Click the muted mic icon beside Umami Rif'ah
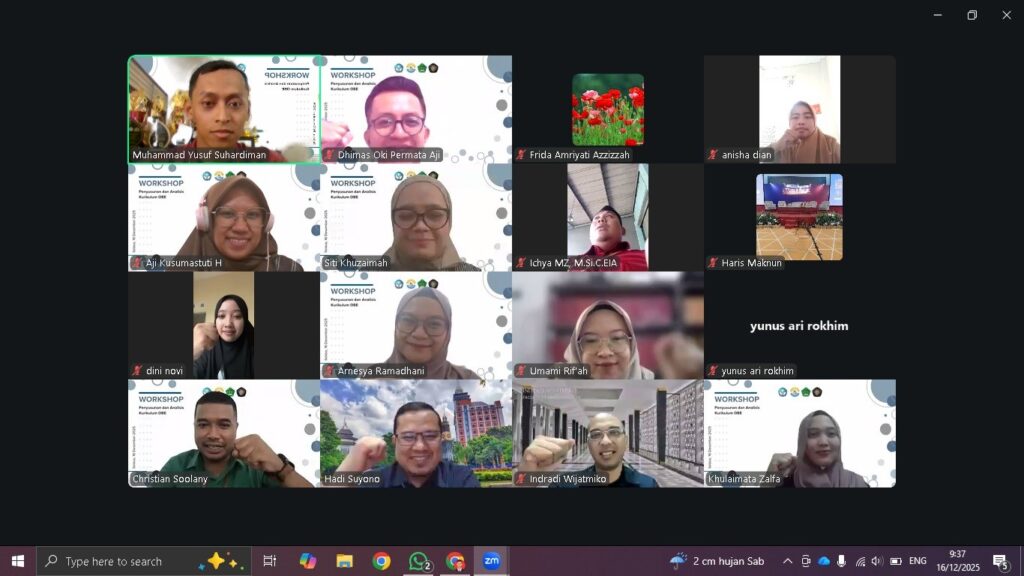1024x576 pixels. click(x=521, y=370)
